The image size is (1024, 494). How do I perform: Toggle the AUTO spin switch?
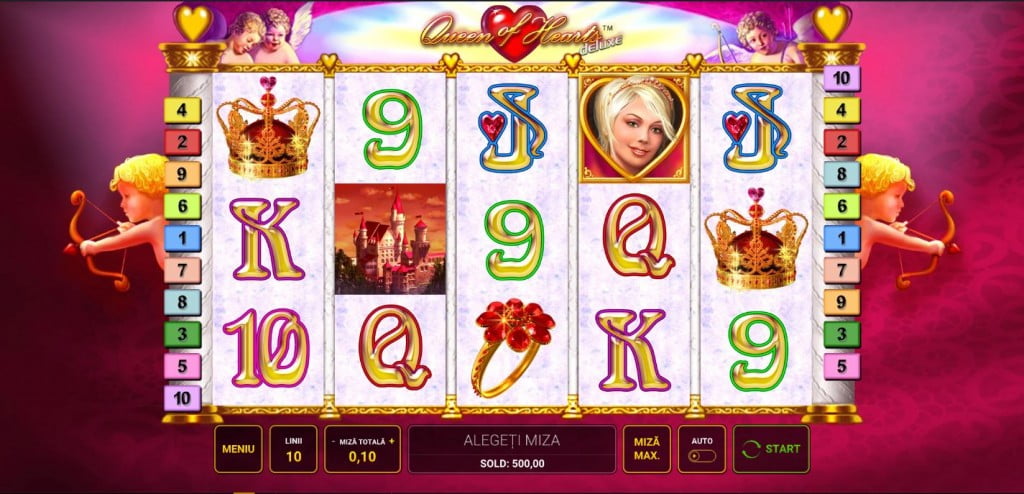[x=701, y=456]
